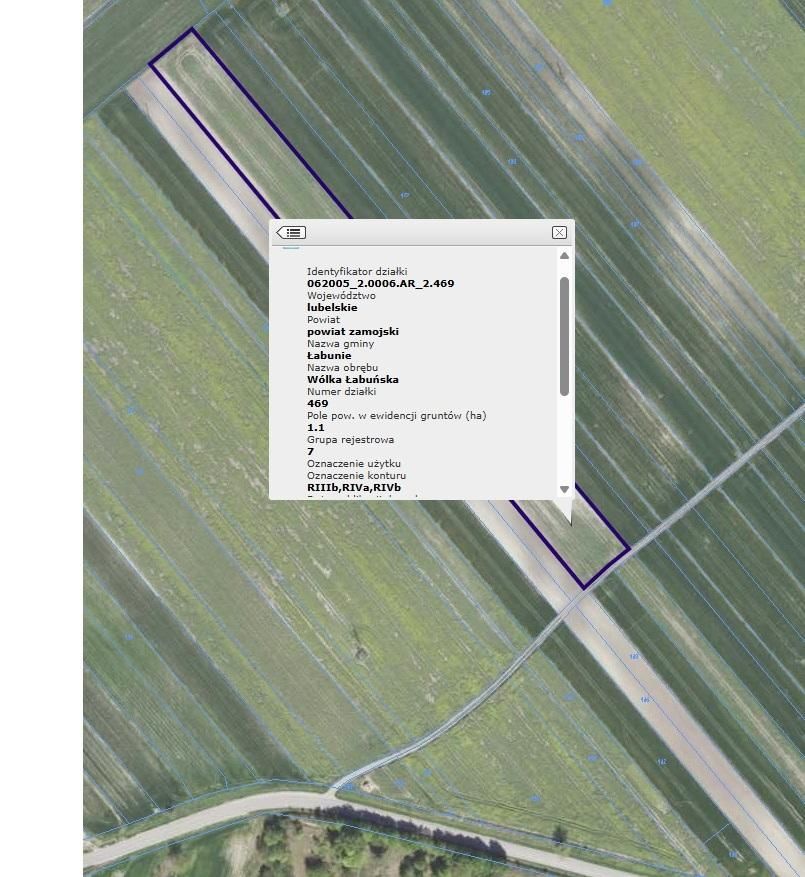Click the contour value RIIIb,RIVa,RIVb
Image resolution: width=805 pixels, height=877 pixels.
tap(354, 488)
